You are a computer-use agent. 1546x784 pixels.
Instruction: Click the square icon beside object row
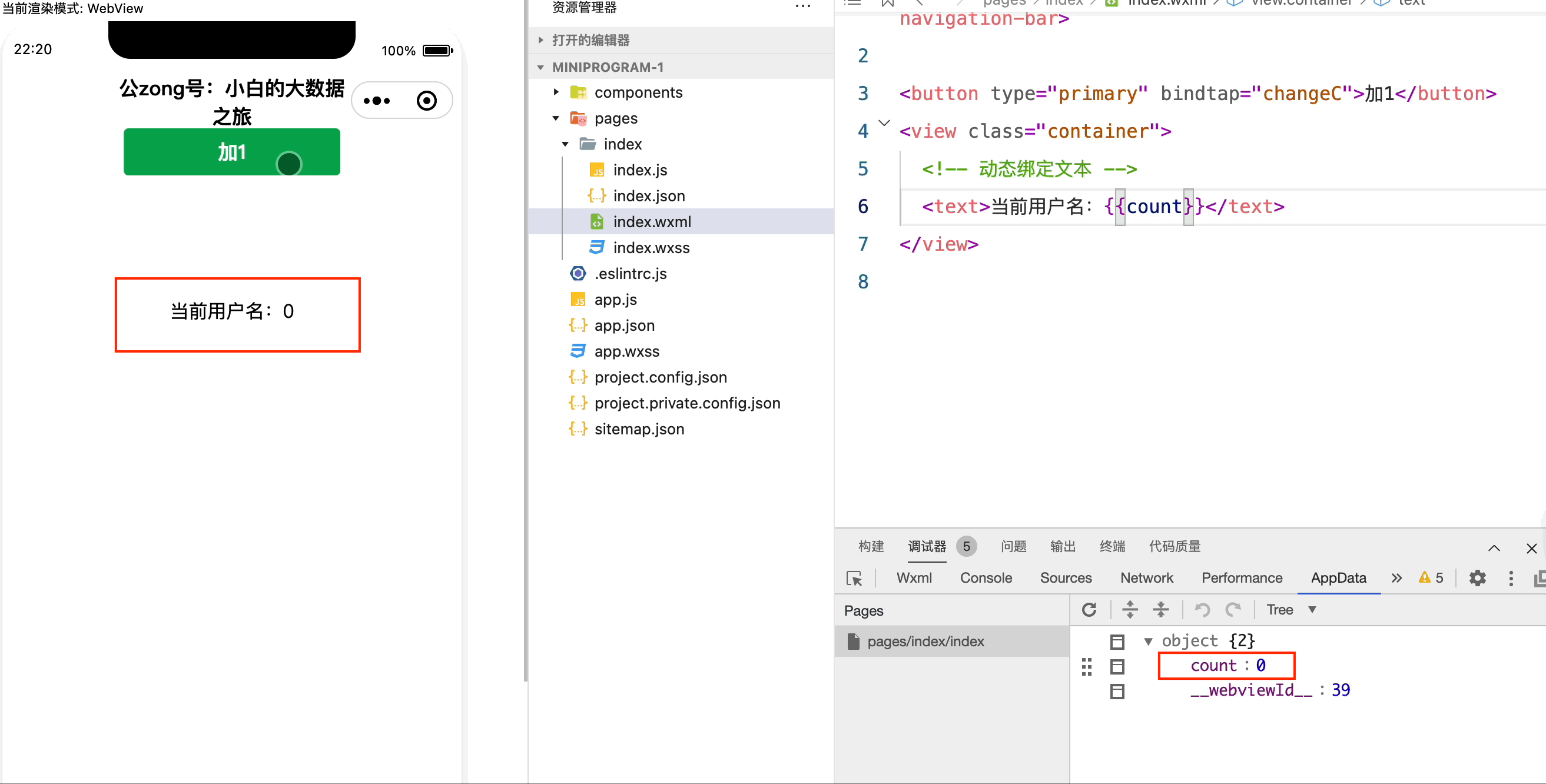pos(1117,642)
